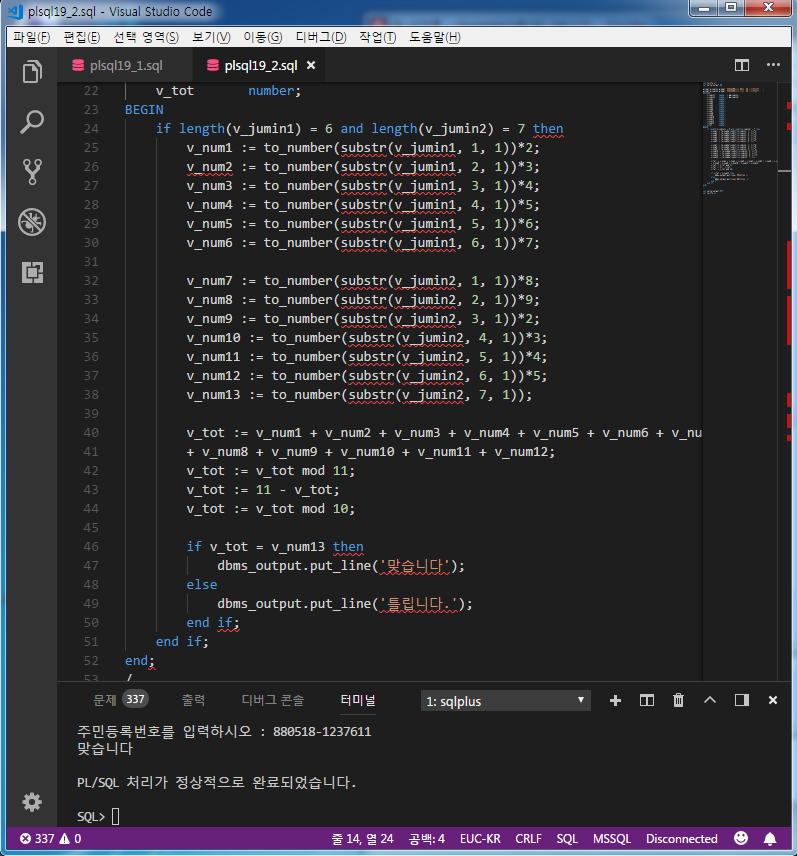Click line number 40 in gutter
Image resolution: width=797 pixels, height=856 pixels.
tap(91, 433)
